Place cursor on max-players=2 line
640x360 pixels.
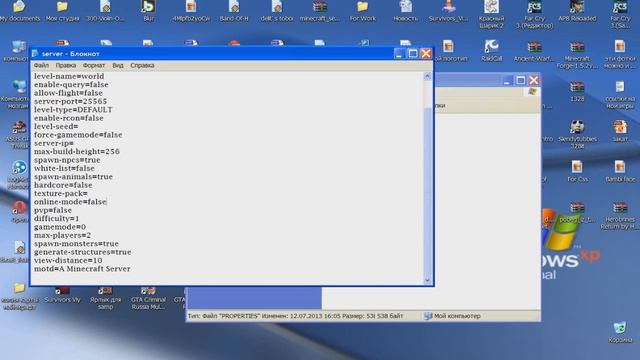point(62,236)
